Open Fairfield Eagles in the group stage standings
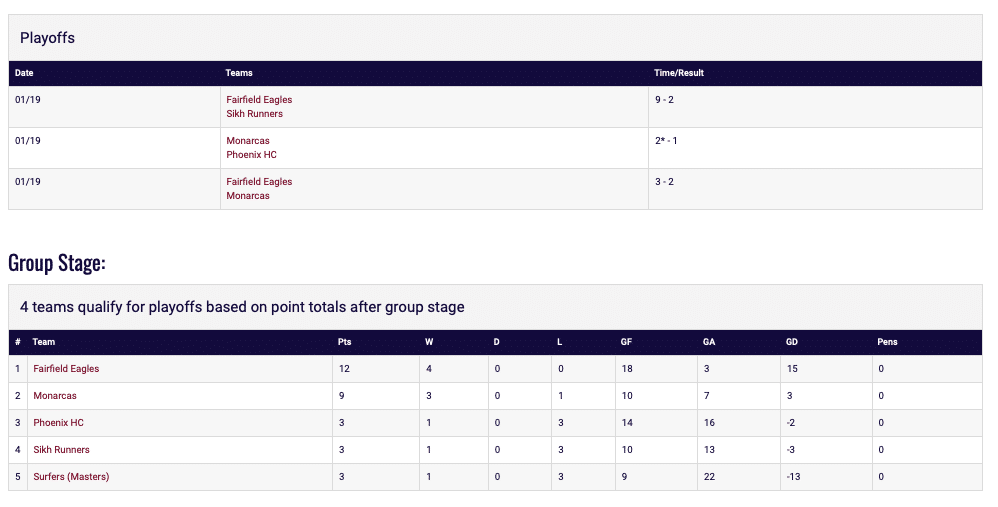The width and height of the screenshot is (998, 507). tap(66, 369)
